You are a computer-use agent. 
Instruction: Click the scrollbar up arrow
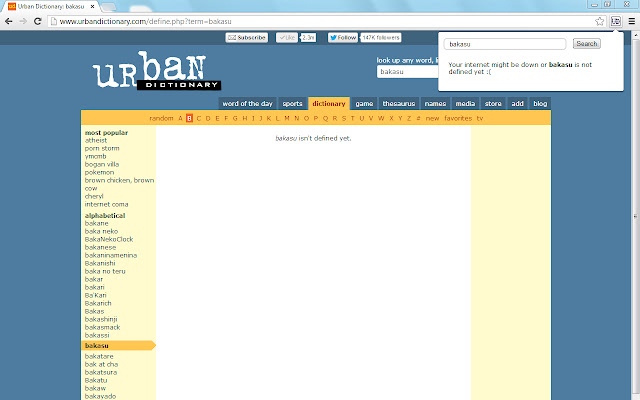pyautogui.click(x=636, y=36)
